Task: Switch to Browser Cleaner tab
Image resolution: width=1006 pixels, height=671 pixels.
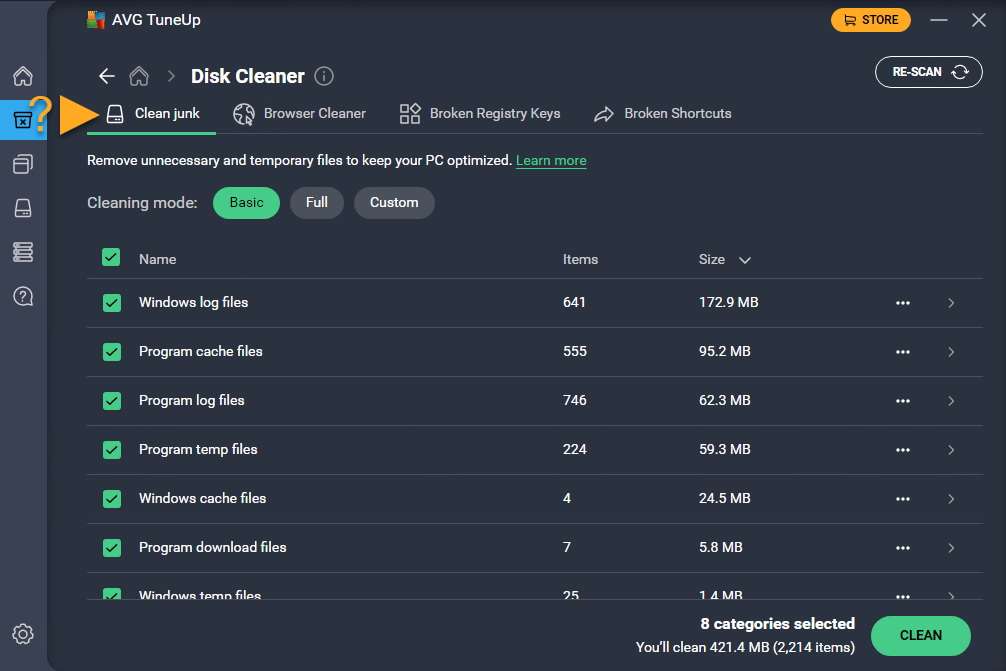Action: point(300,114)
